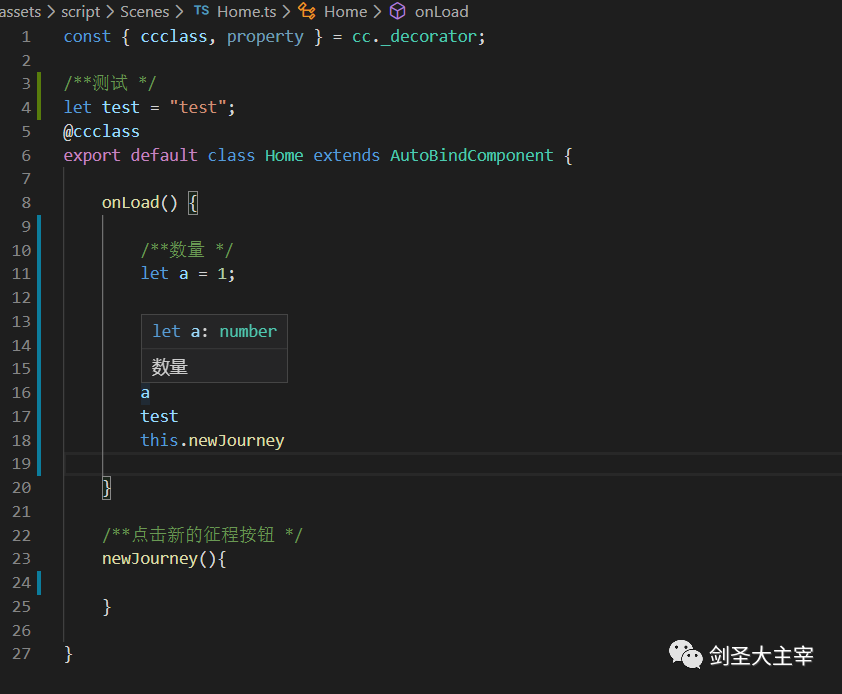Click the word test on line 17

coord(159,416)
